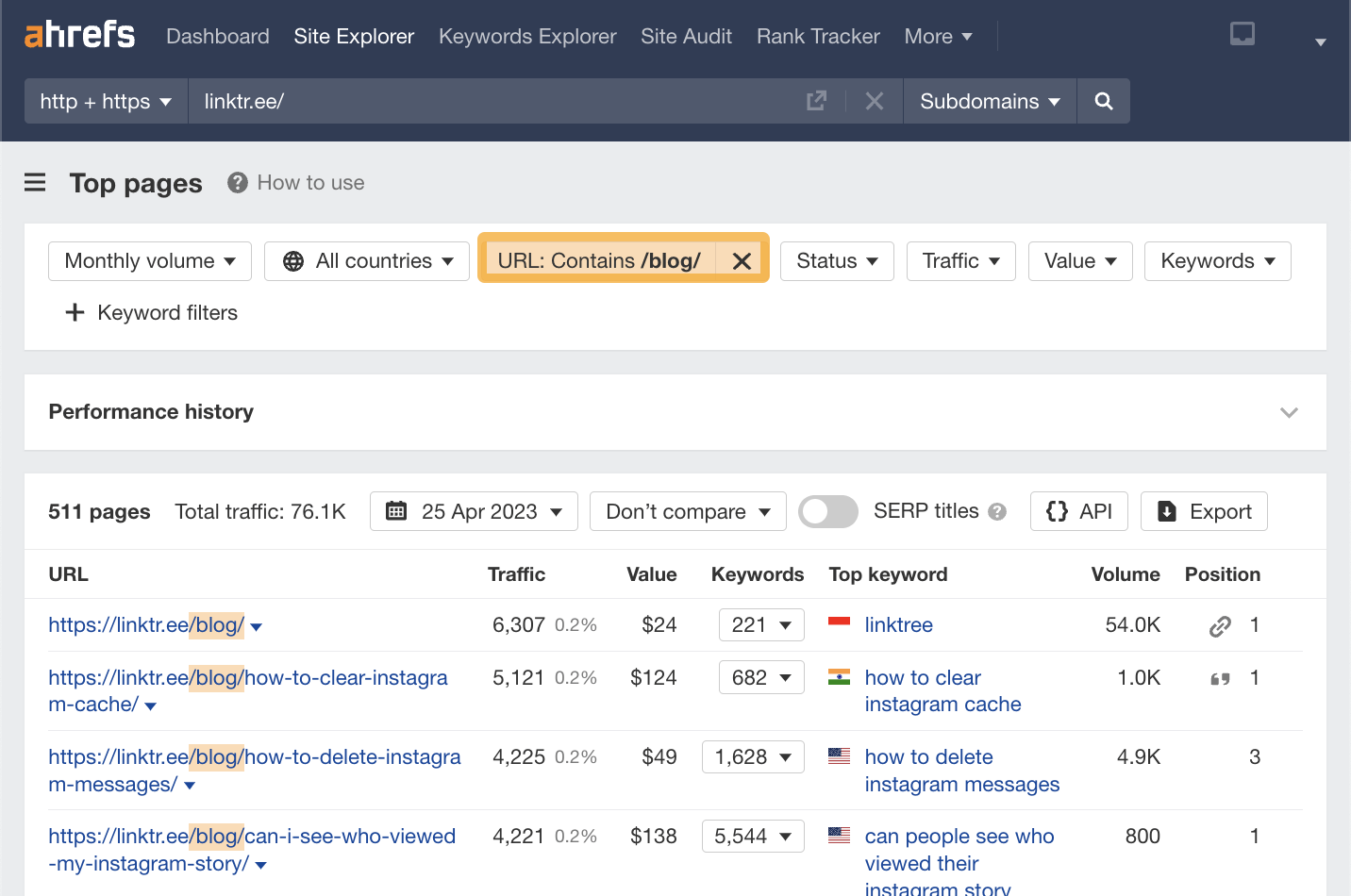Click the Export button
The width and height of the screenshot is (1351, 896).
(1204, 510)
